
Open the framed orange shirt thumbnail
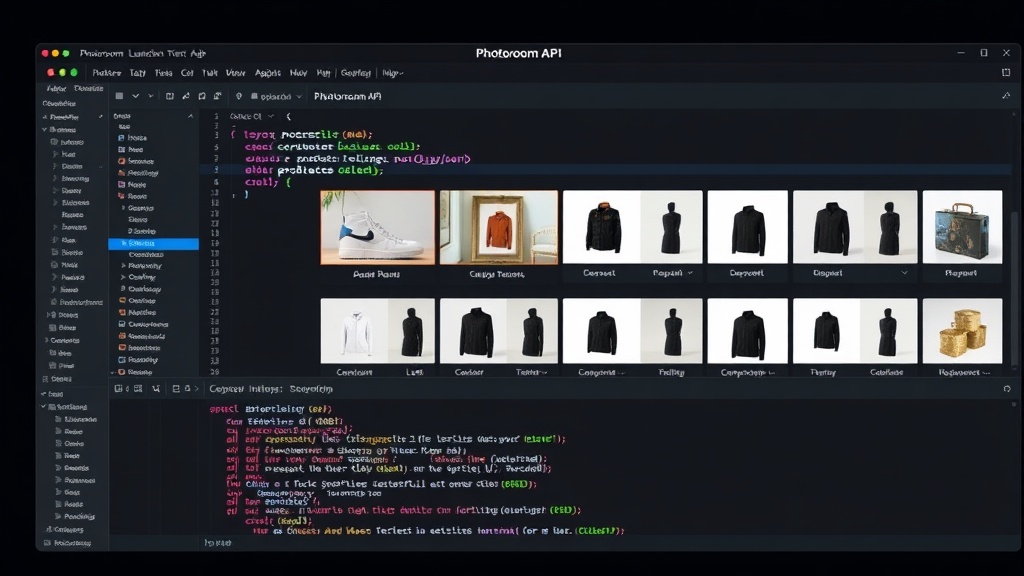499,227
